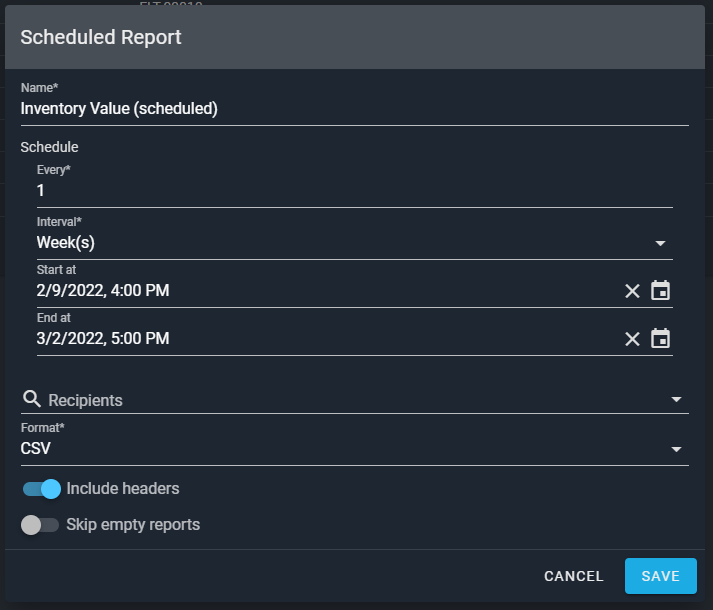Image resolution: width=713 pixels, height=610 pixels.
Task: Focus the Name field with Inventory Value
Action: coord(120,109)
